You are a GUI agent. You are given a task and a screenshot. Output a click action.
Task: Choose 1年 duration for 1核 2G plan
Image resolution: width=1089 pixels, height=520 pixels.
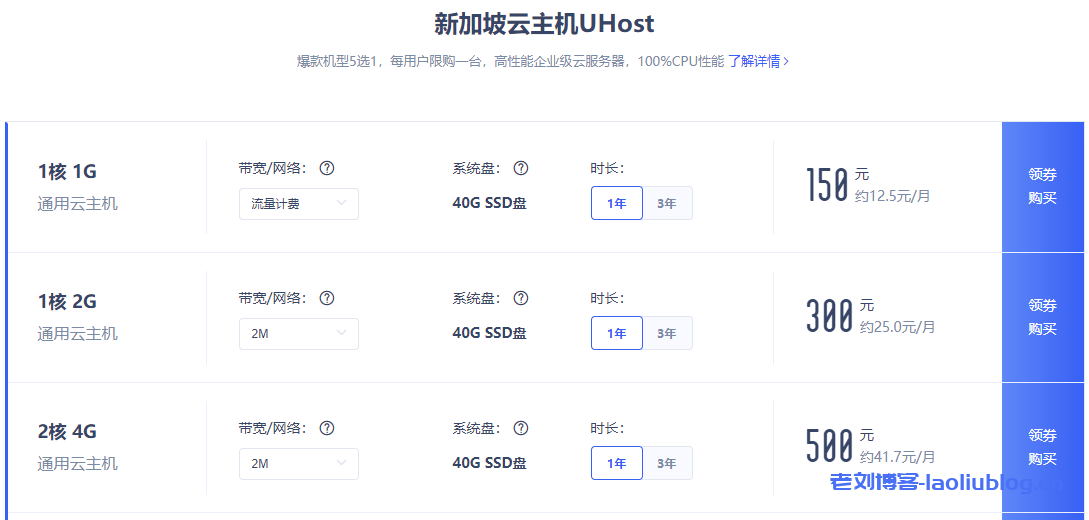coord(617,333)
